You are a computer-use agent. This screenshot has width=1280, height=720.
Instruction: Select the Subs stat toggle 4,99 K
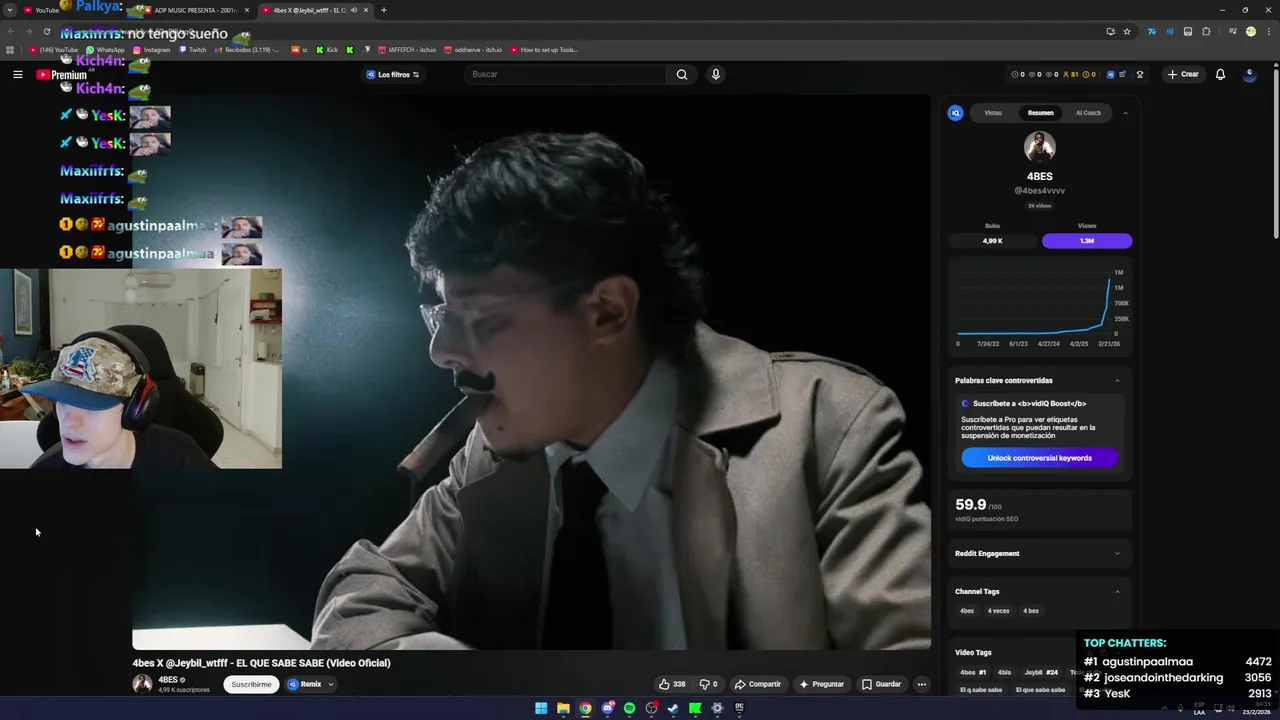point(992,241)
